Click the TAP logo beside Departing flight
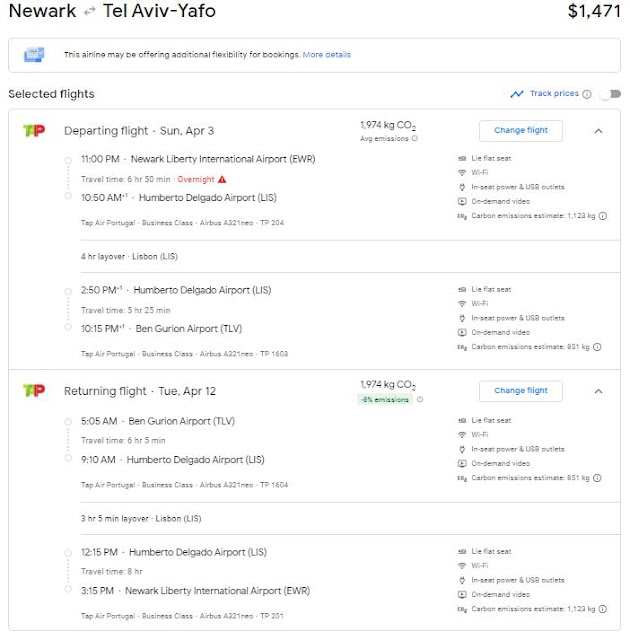This screenshot has height=640, width=630. (x=34, y=130)
